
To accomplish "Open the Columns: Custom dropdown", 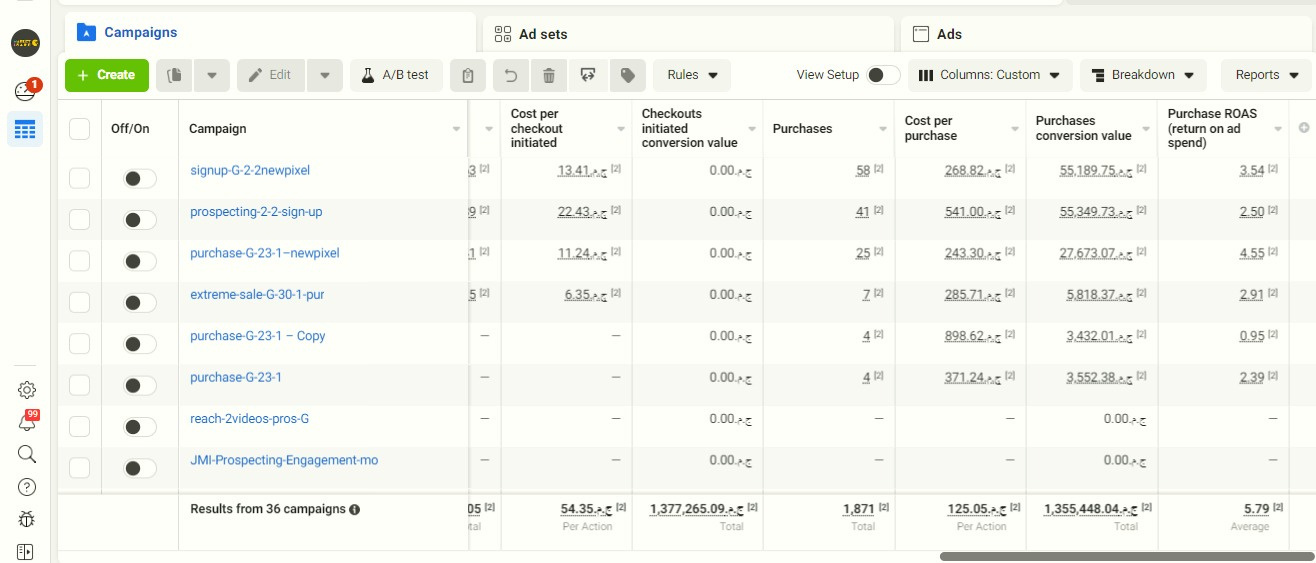I will click(x=990, y=75).
